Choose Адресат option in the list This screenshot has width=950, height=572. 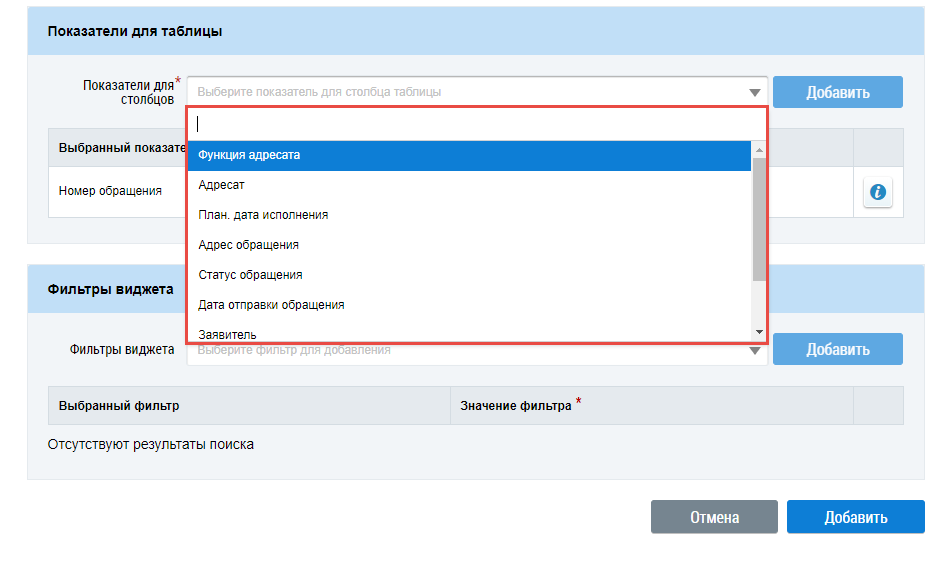coord(469,185)
